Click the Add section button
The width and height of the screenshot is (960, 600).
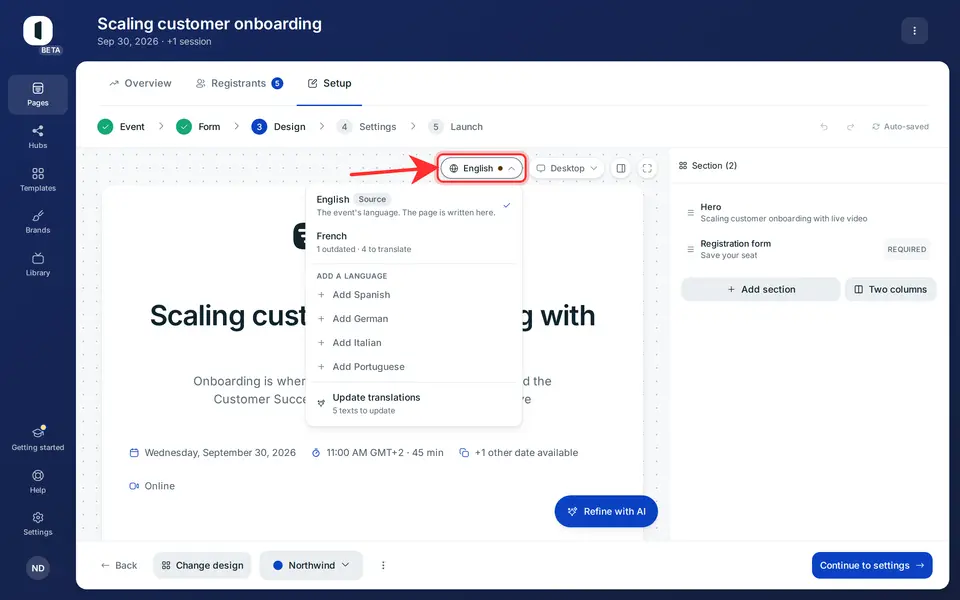click(x=761, y=290)
